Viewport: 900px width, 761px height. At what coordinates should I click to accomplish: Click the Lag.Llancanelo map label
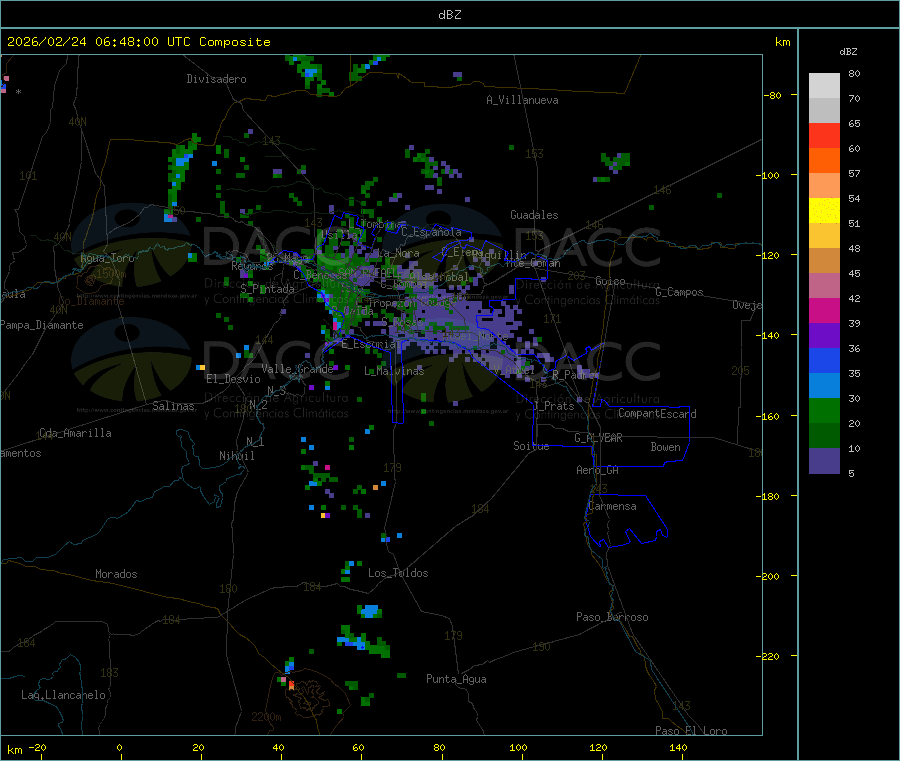(x=64, y=695)
